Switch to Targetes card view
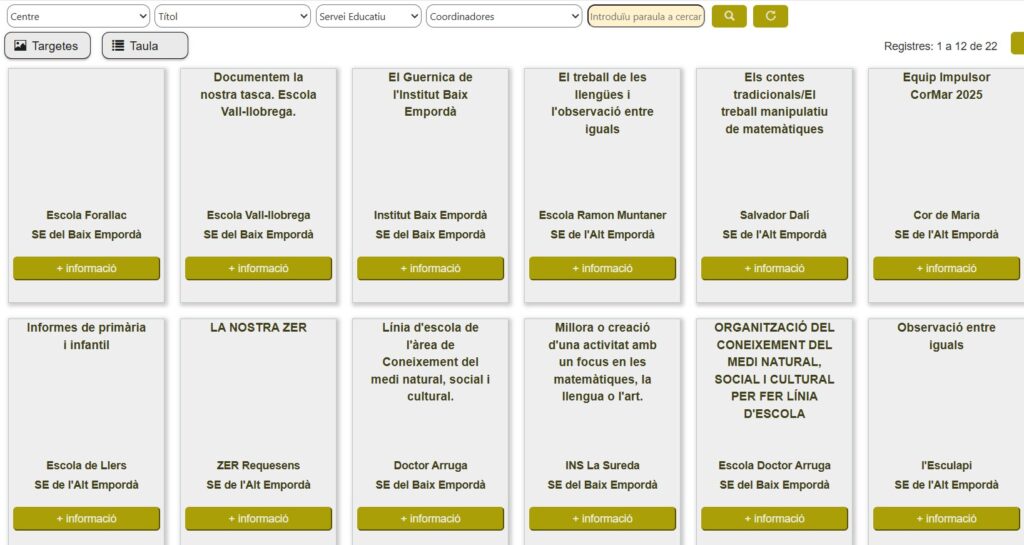 tap(47, 45)
